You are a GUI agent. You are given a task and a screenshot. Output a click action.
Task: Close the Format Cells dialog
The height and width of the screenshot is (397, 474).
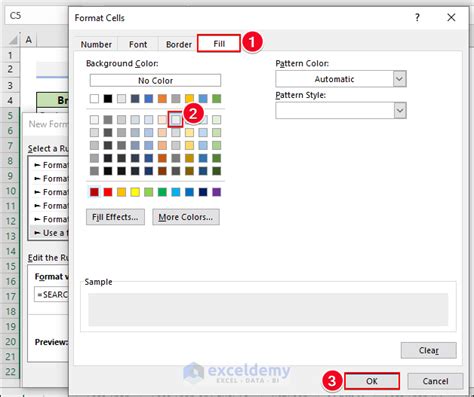(451, 17)
